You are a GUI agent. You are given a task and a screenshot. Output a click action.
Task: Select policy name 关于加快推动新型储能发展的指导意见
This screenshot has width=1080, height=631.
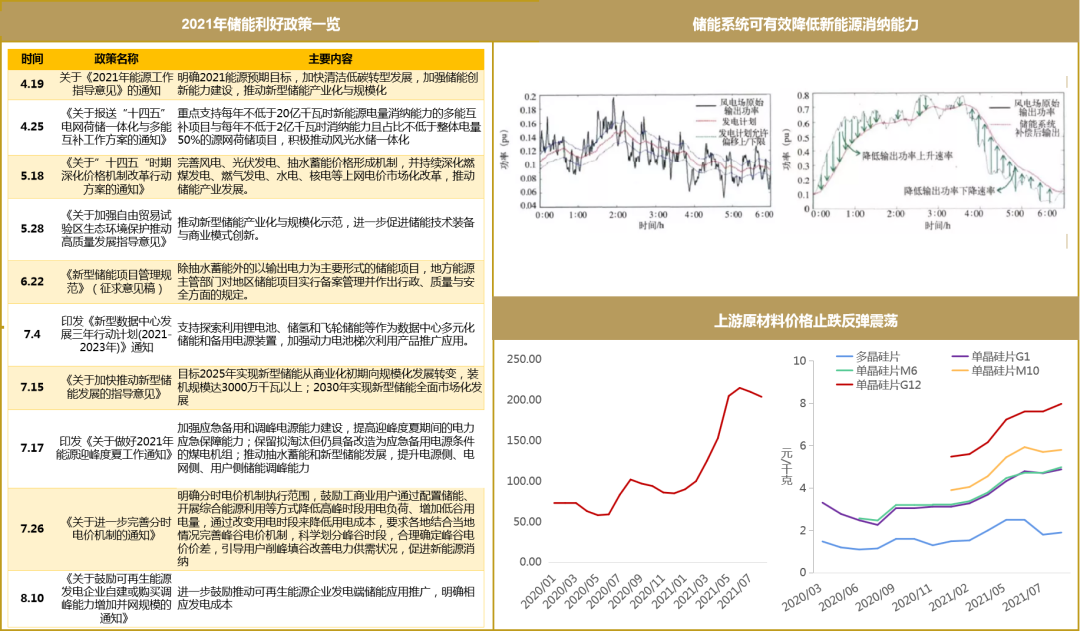[116, 387]
